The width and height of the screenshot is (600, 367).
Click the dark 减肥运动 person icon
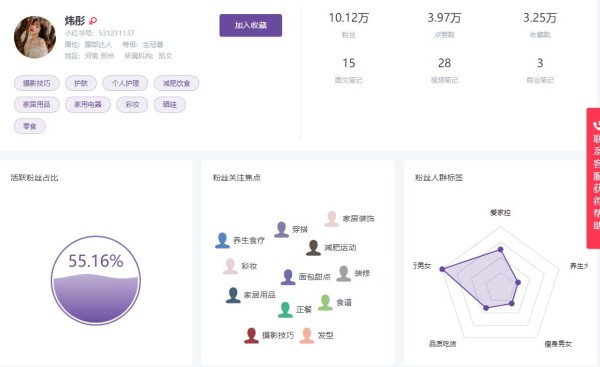[313, 248]
